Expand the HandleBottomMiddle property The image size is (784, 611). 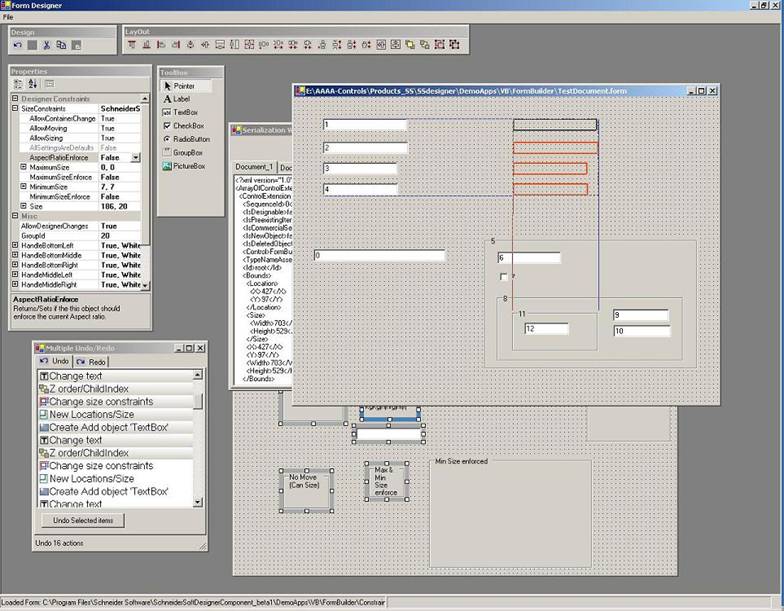click(15, 255)
